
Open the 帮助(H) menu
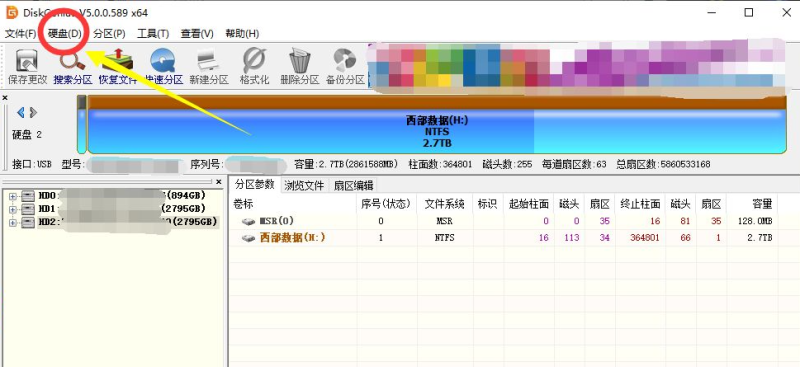pos(242,34)
